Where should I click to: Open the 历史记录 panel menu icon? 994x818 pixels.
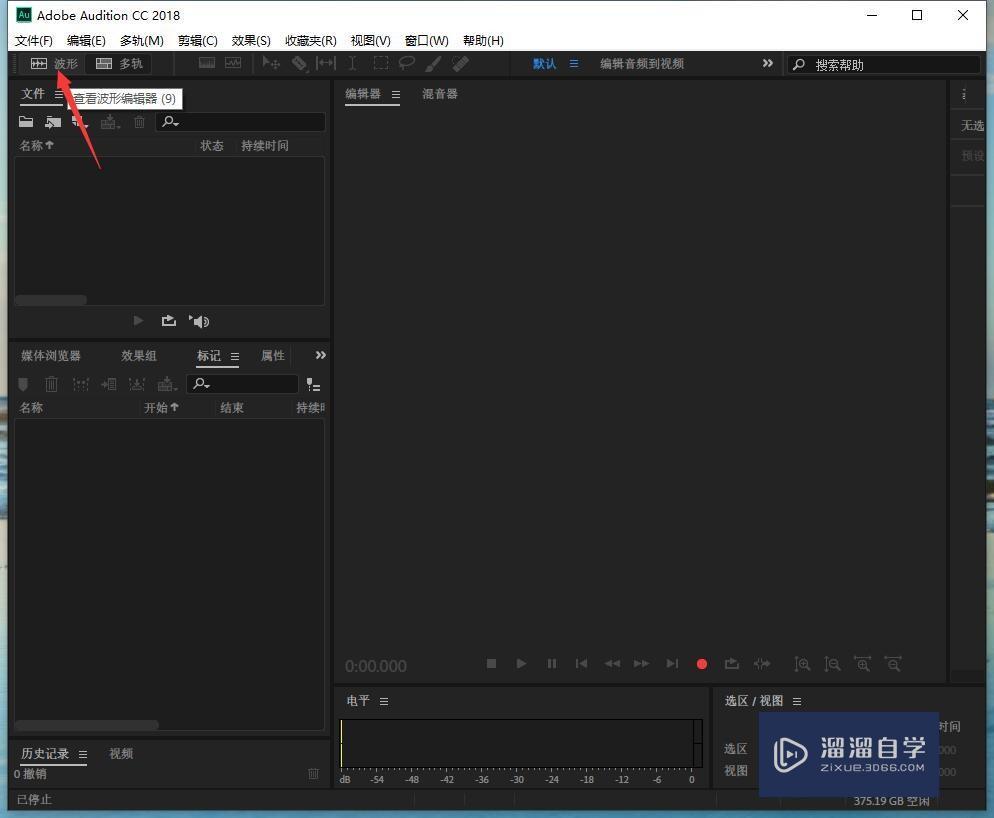pos(82,754)
